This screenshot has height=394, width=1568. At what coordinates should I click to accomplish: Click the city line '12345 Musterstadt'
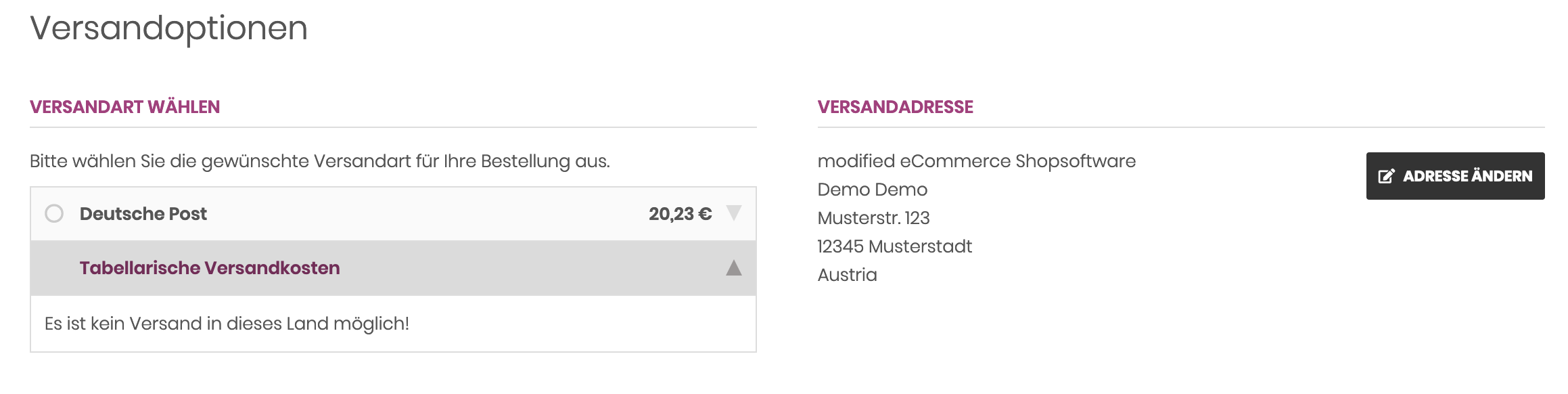click(x=894, y=246)
